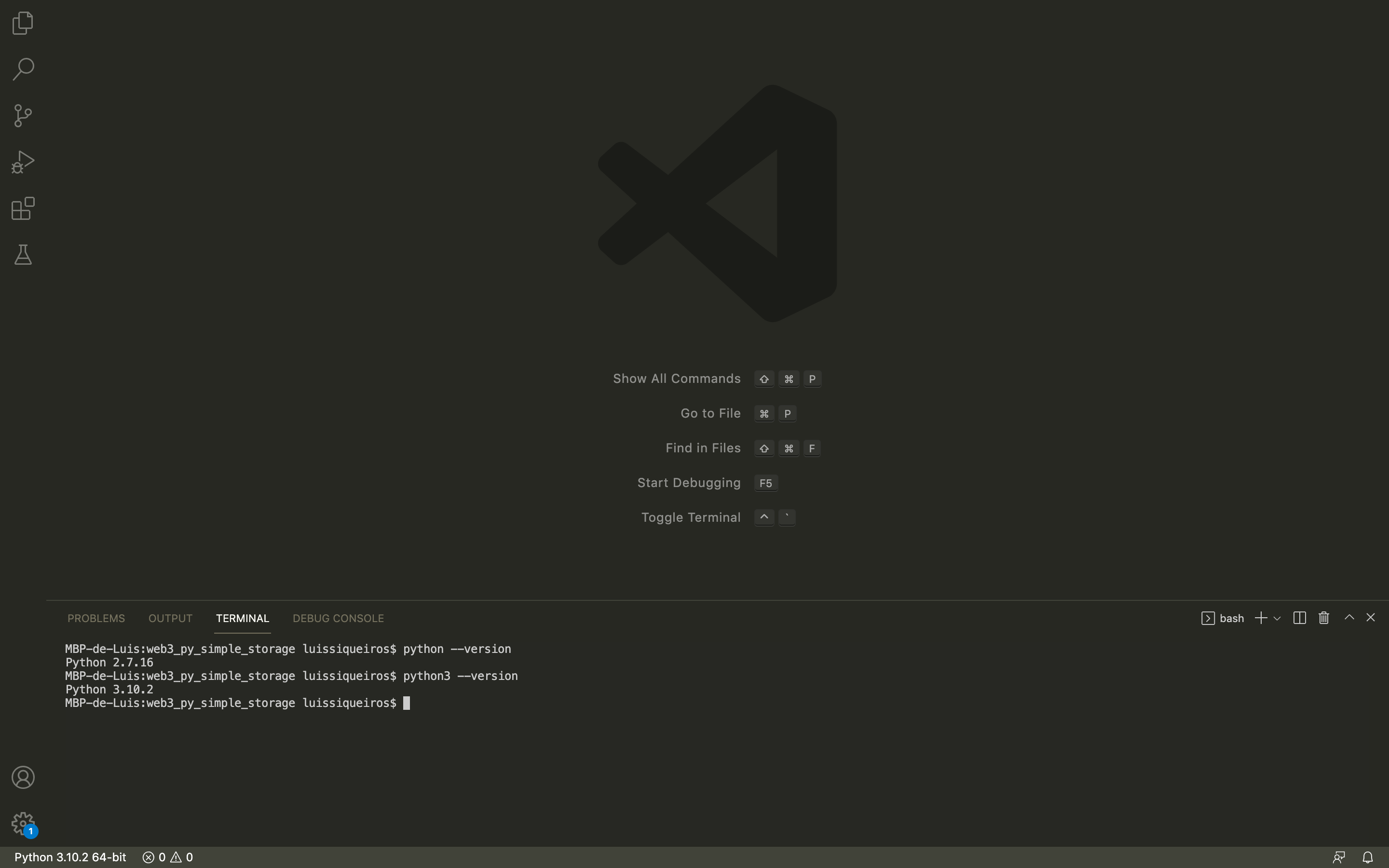Open the Testing flask icon
Screen dimensions: 1389x868
[x=23, y=255]
